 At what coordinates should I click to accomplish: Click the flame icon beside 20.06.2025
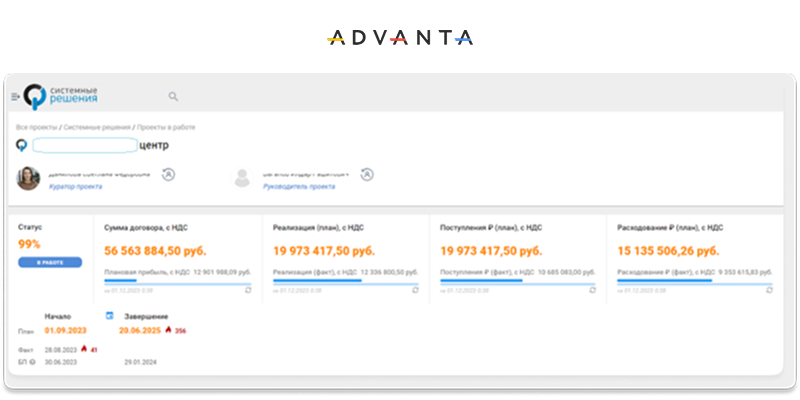tap(168, 330)
